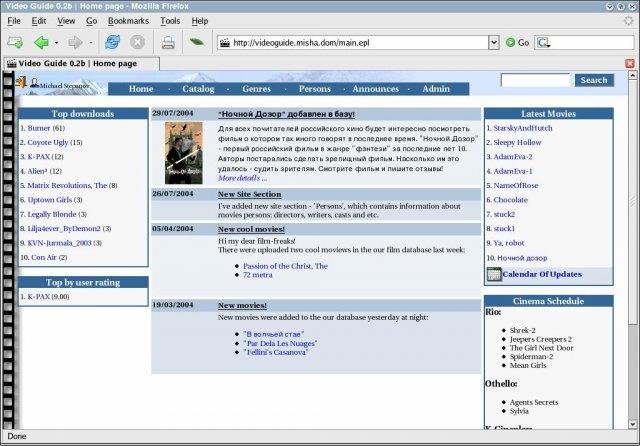Screen dimensions: 640x446
Task: Open the Par Dela Les Nuages link
Action: pyautogui.click(x=280, y=344)
